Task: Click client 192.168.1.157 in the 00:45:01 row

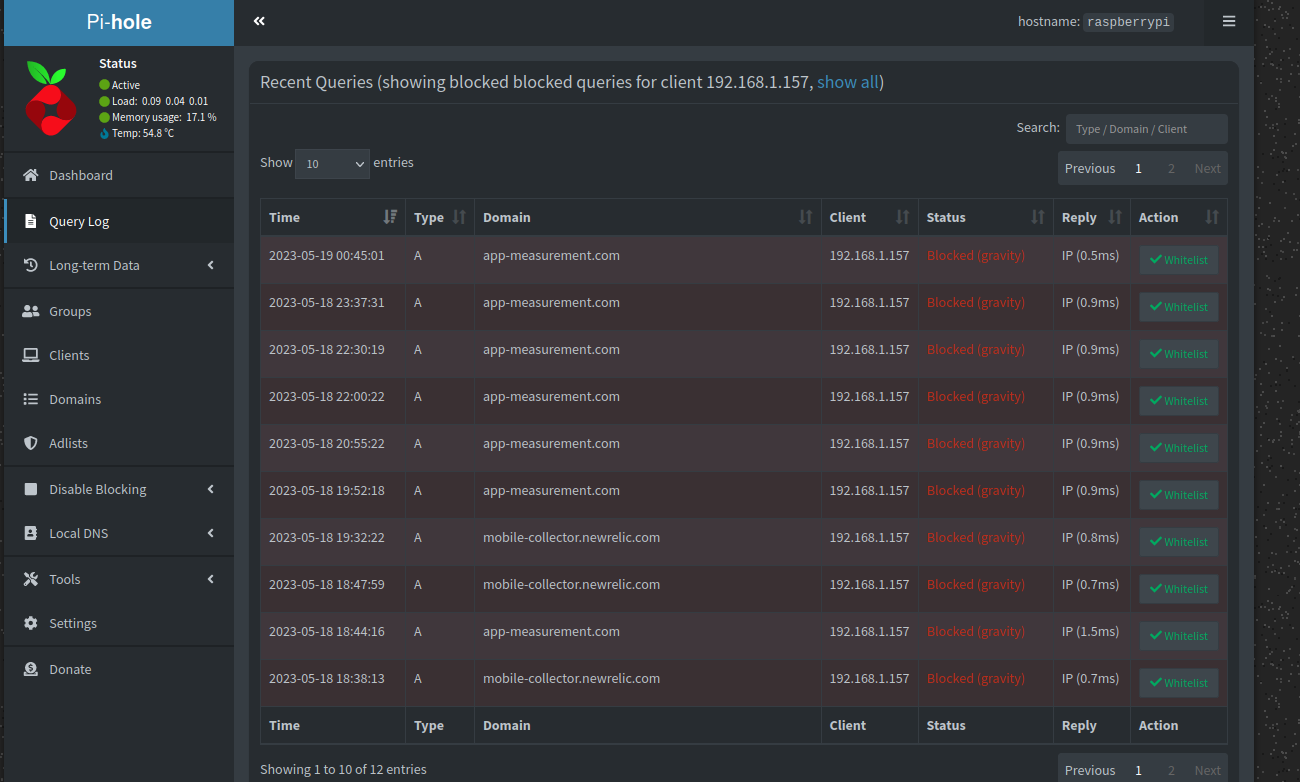Action: [x=869, y=255]
